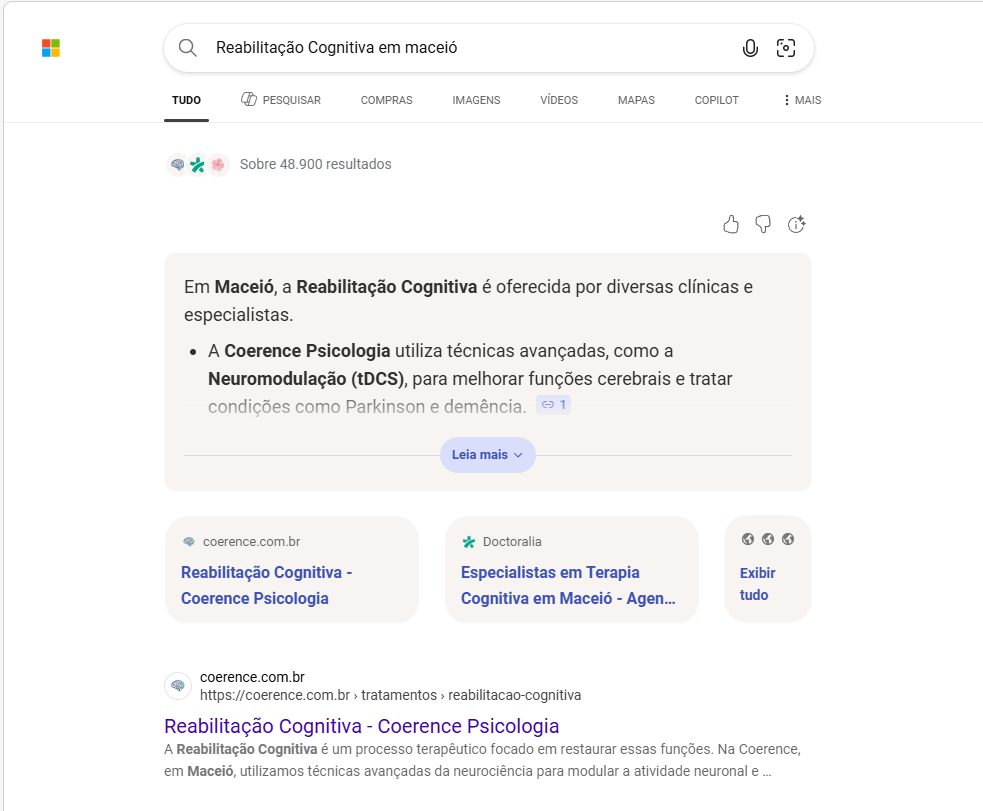The image size is (983, 811).
Task: Click the magnifier search icon
Action: tap(187, 48)
